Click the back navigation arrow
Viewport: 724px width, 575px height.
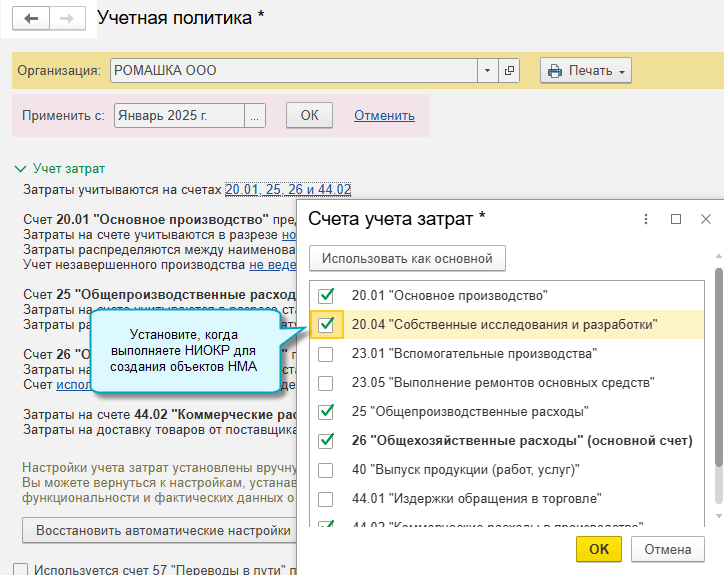click(31, 19)
